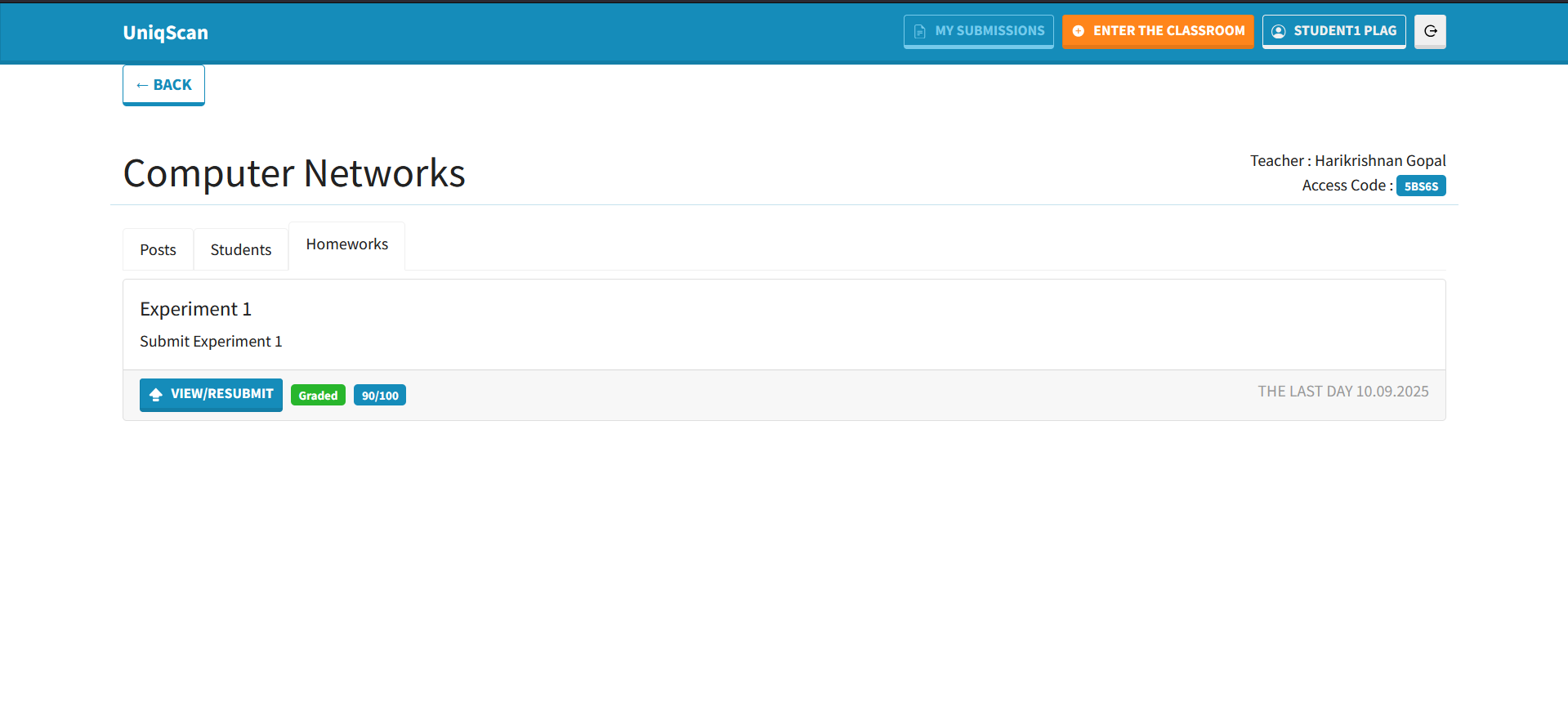Click the plus icon in Enter the Classroom

1078,31
